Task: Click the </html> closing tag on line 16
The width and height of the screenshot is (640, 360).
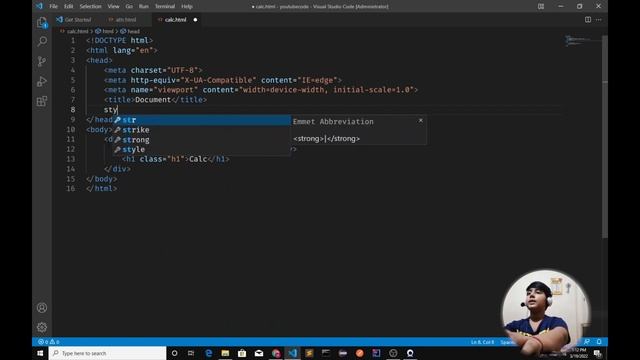Action: coord(102,189)
